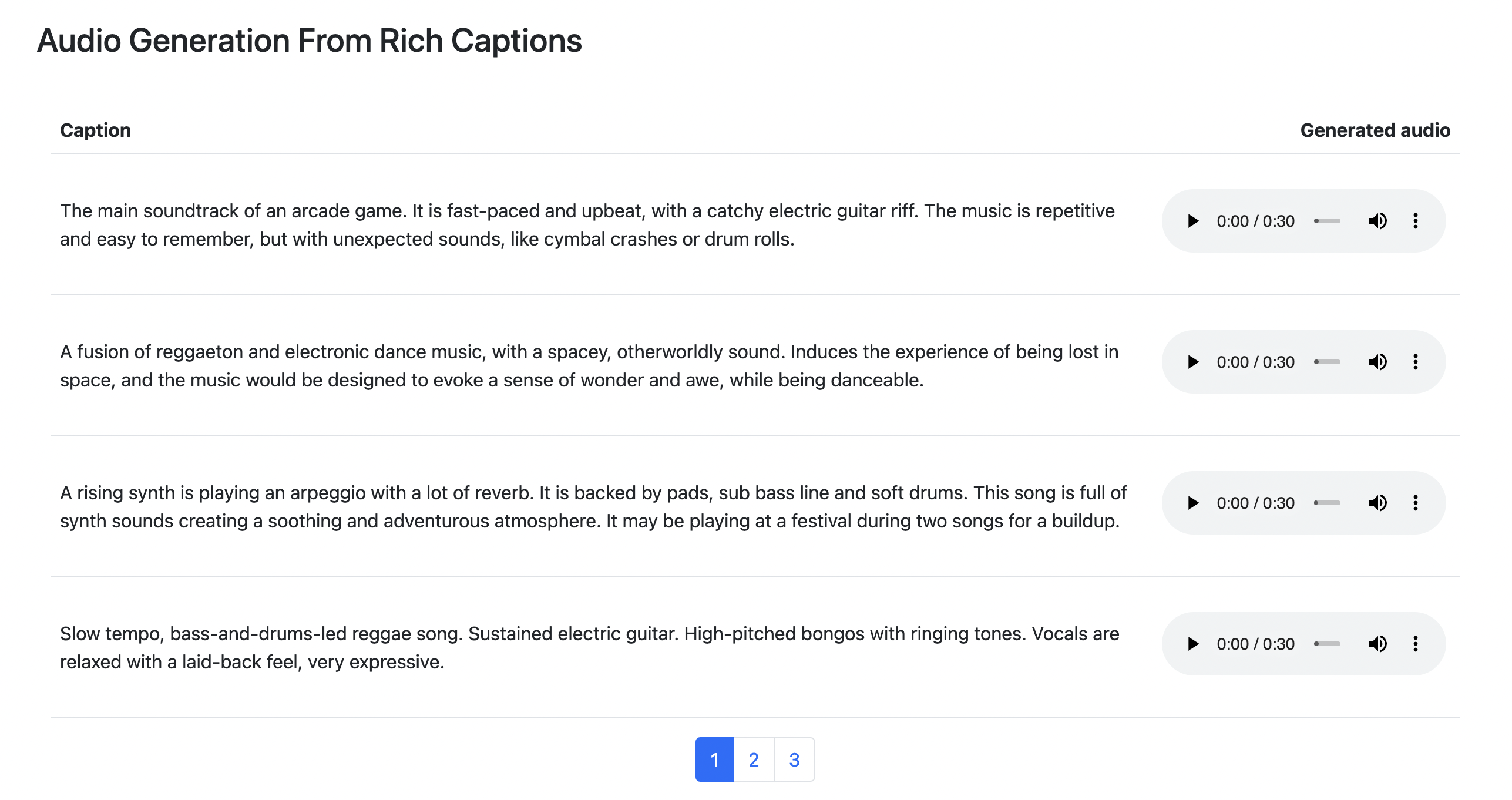Seek on the arcade game audio progress bar
This screenshot has height=800, width=1512.
point(1328,221)
